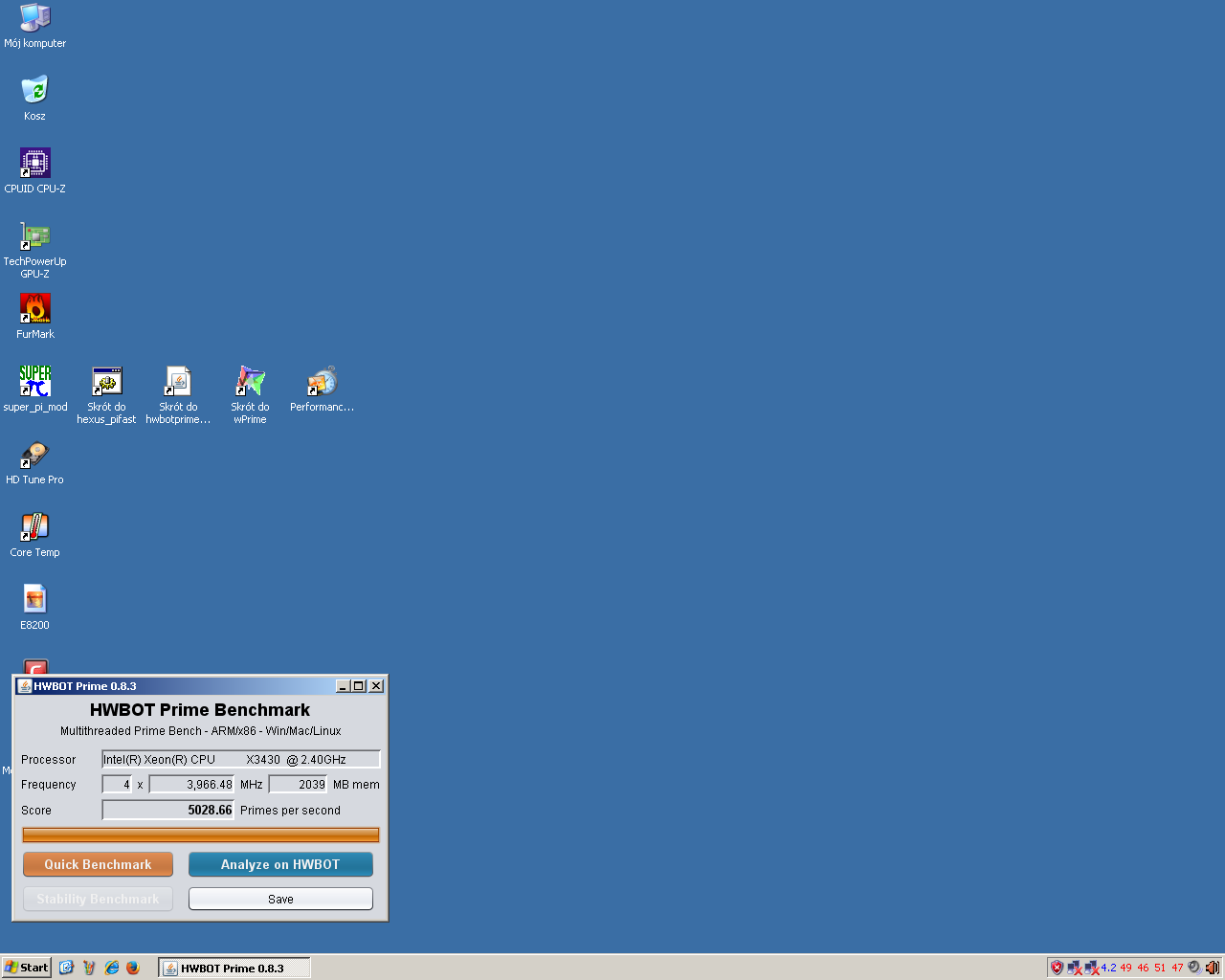This screenshot has height=980, width=1225.
Task: Click Analyze on HWBOT button
Action: [280, 864]
